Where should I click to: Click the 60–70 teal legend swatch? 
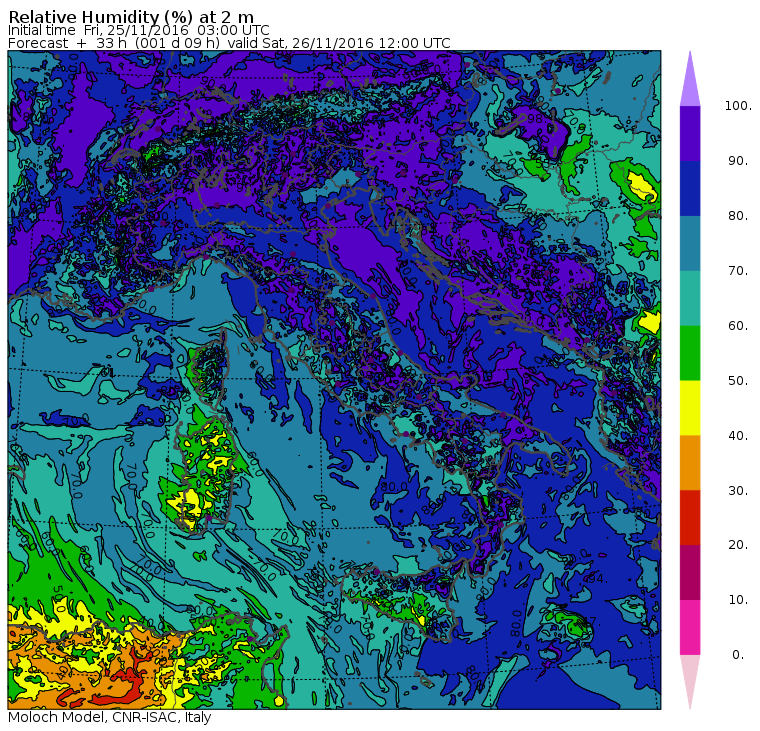tap(690, 298)
